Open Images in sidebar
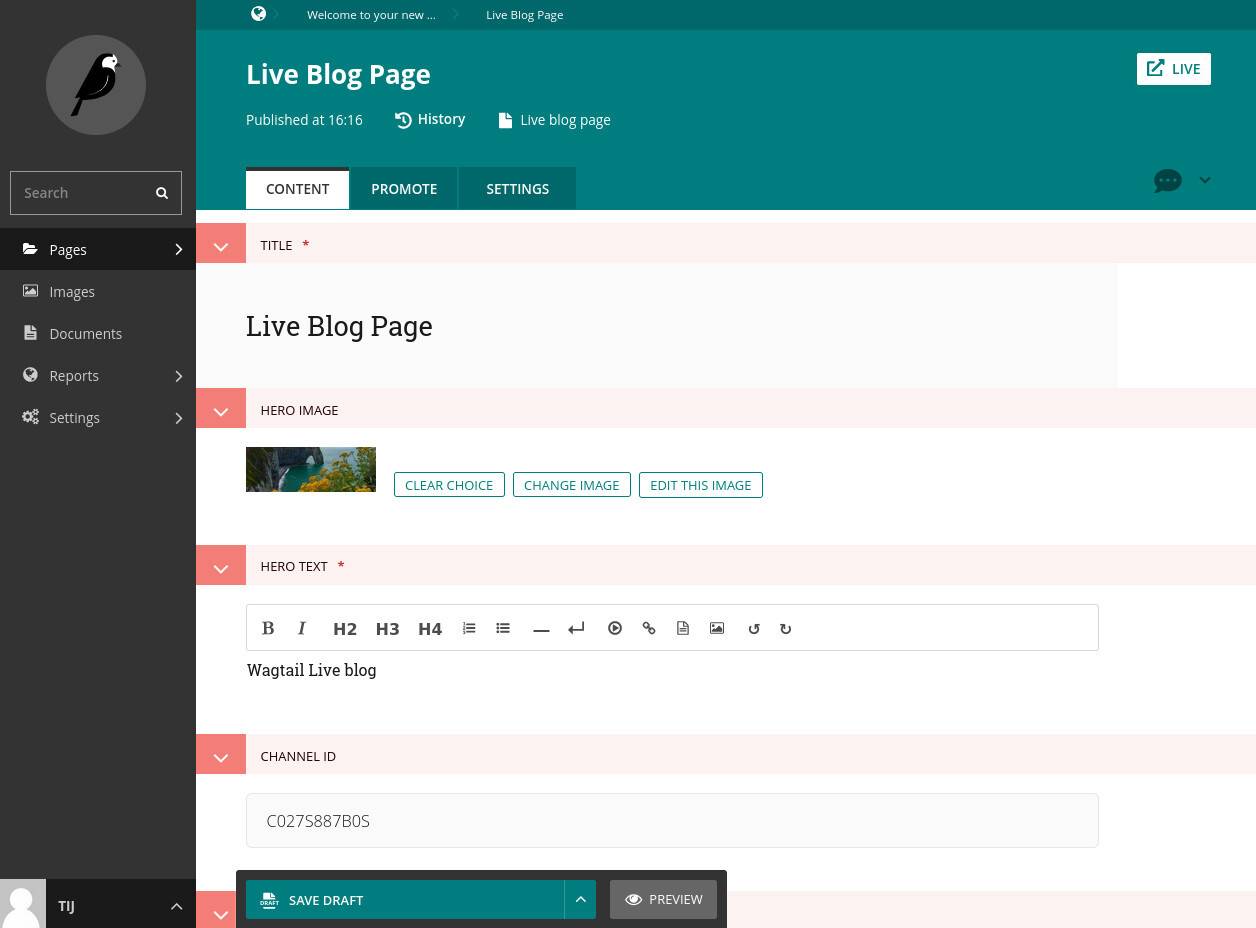The width and height of the screenshot is (1256, 928). [x=98, y=291]
